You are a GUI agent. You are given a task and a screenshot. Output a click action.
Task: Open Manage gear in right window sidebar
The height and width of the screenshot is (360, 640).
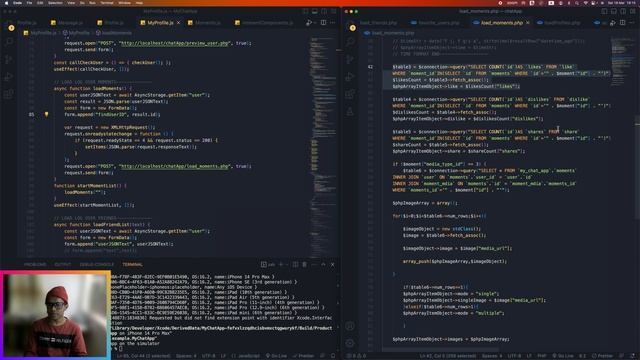point(350,343)
